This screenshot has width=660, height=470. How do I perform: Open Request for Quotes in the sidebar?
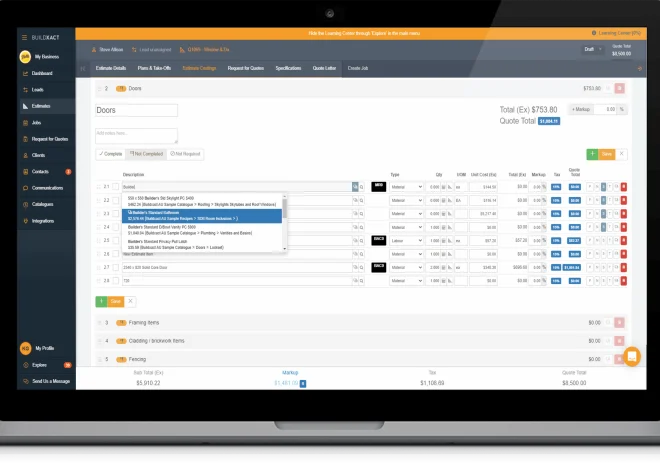tap(50, 139)
